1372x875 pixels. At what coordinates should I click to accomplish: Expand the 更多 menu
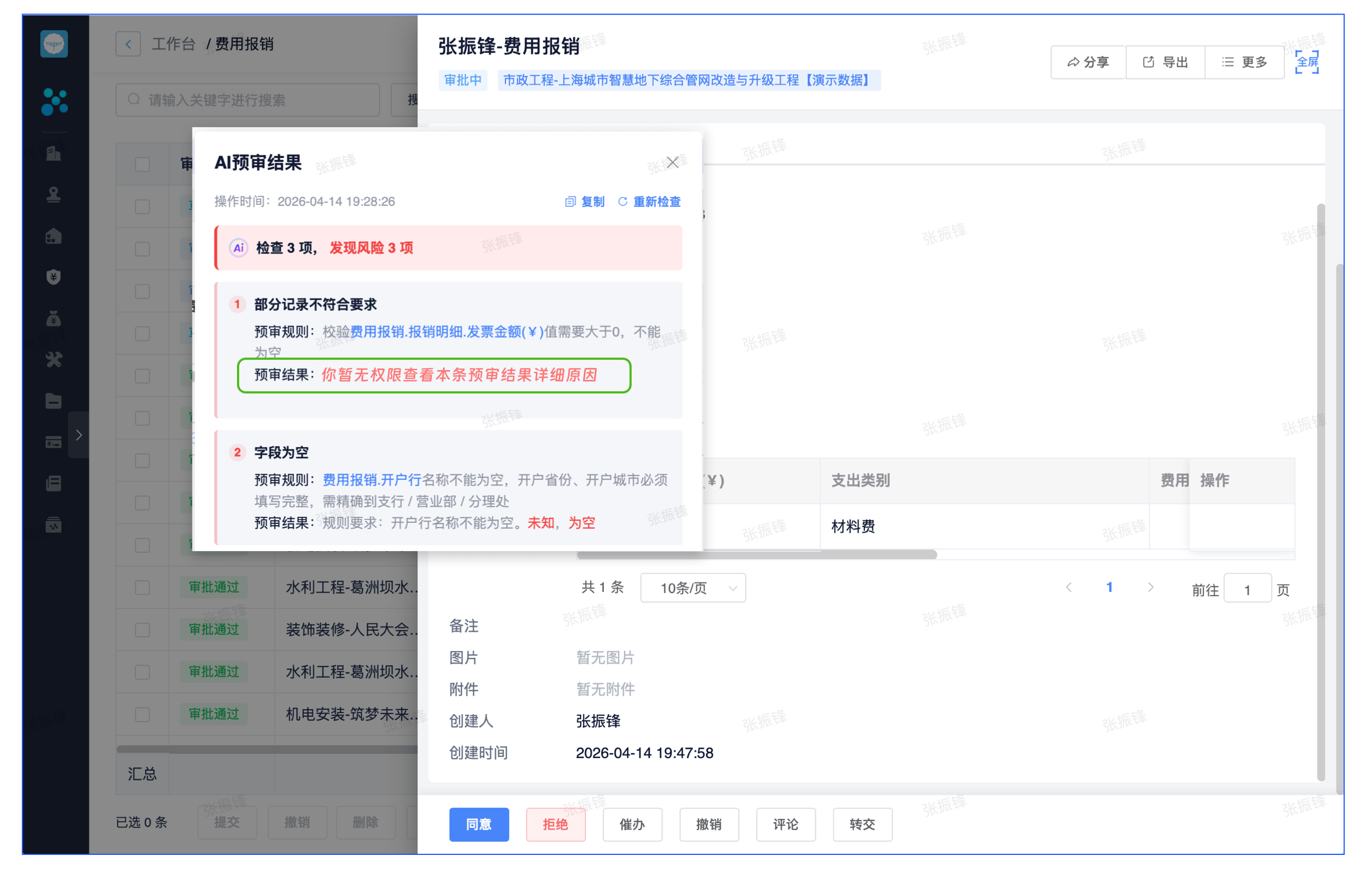[1244, 62]
